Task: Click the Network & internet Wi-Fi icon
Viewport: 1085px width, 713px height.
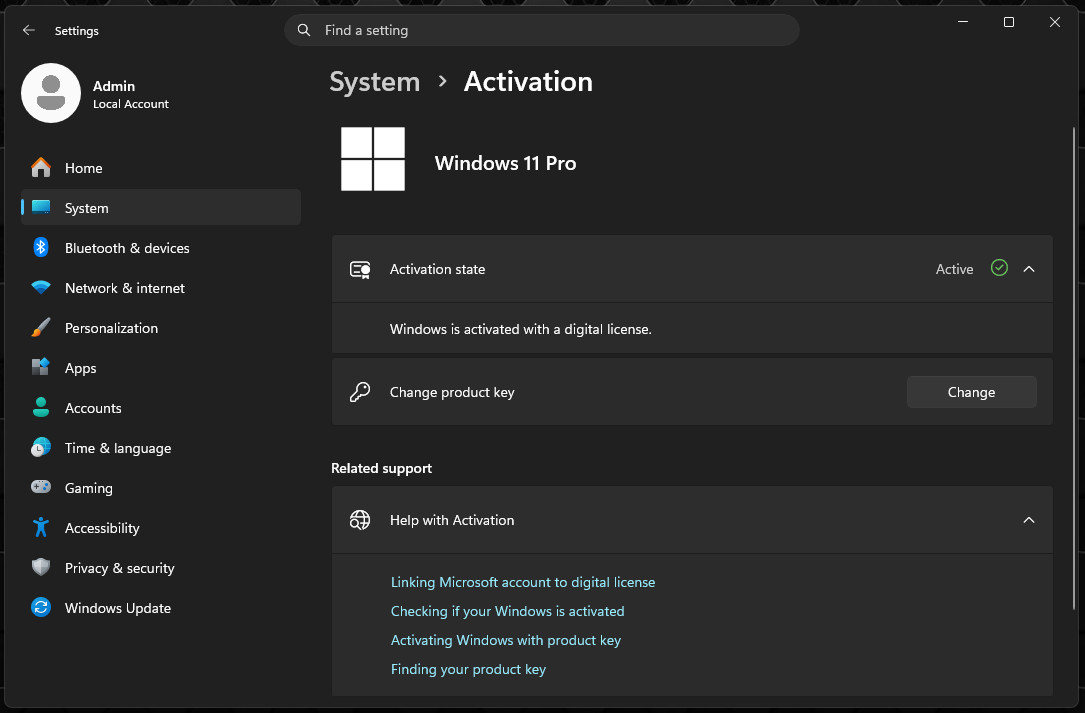Action: click(41, 287)
